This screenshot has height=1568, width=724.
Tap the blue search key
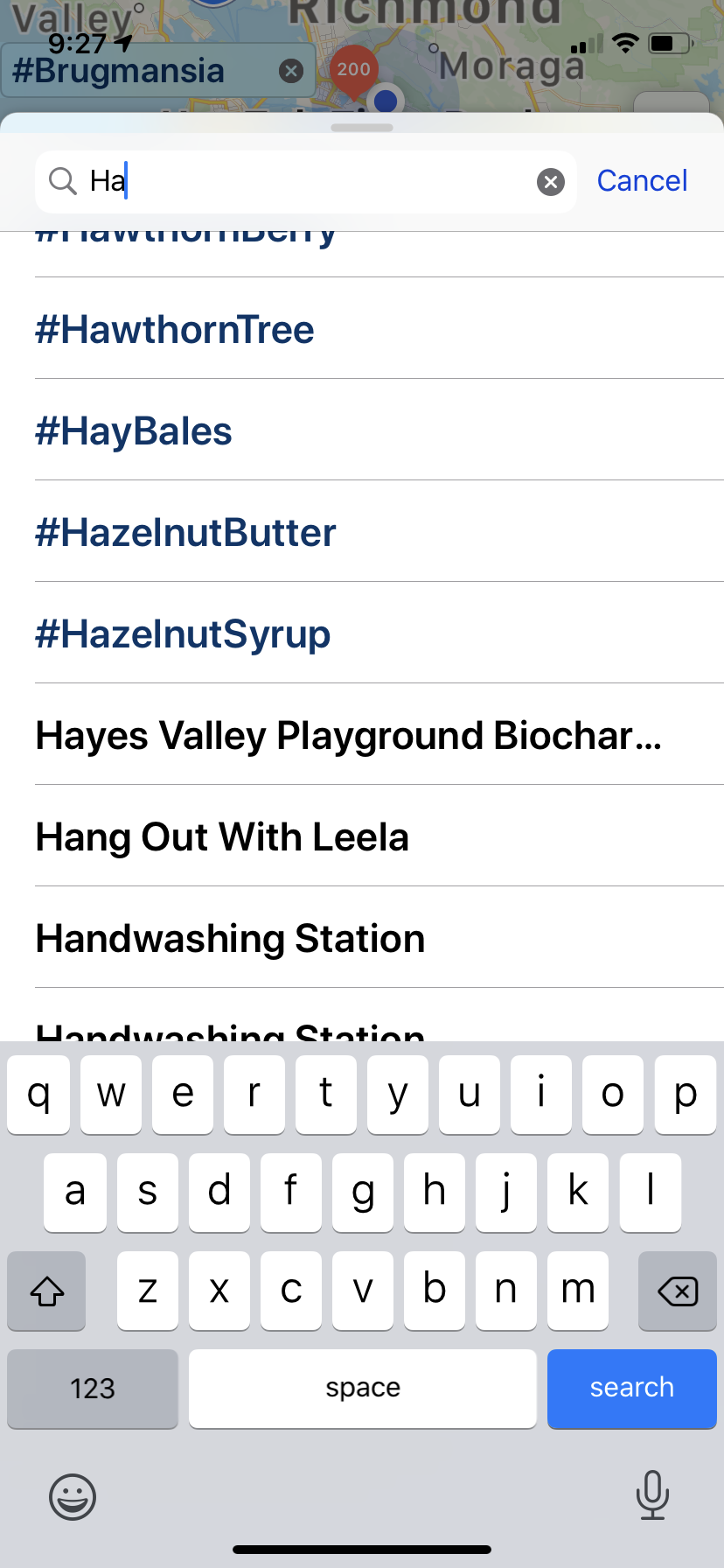(631, 1389)
